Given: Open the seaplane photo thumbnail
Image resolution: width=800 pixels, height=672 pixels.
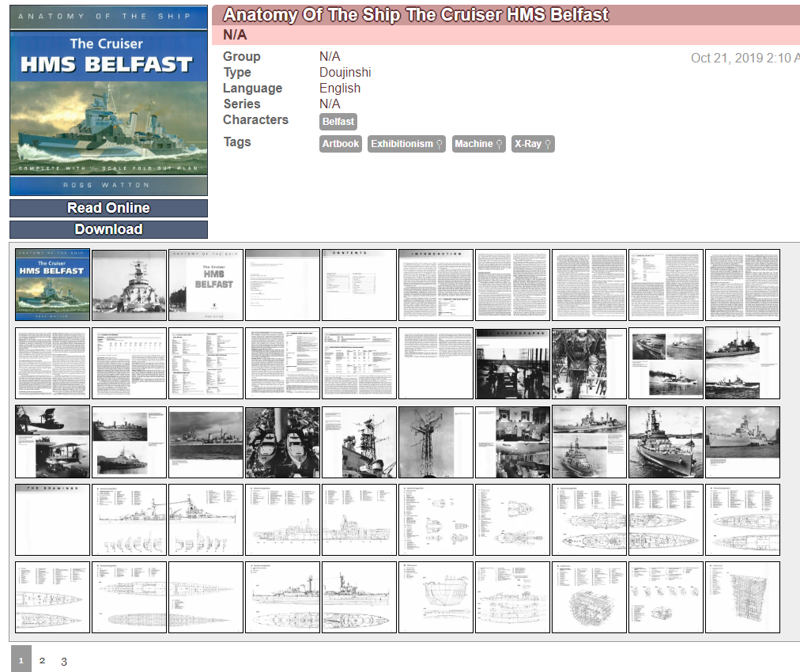Looking at the screenshot, I should click(53, 442).
